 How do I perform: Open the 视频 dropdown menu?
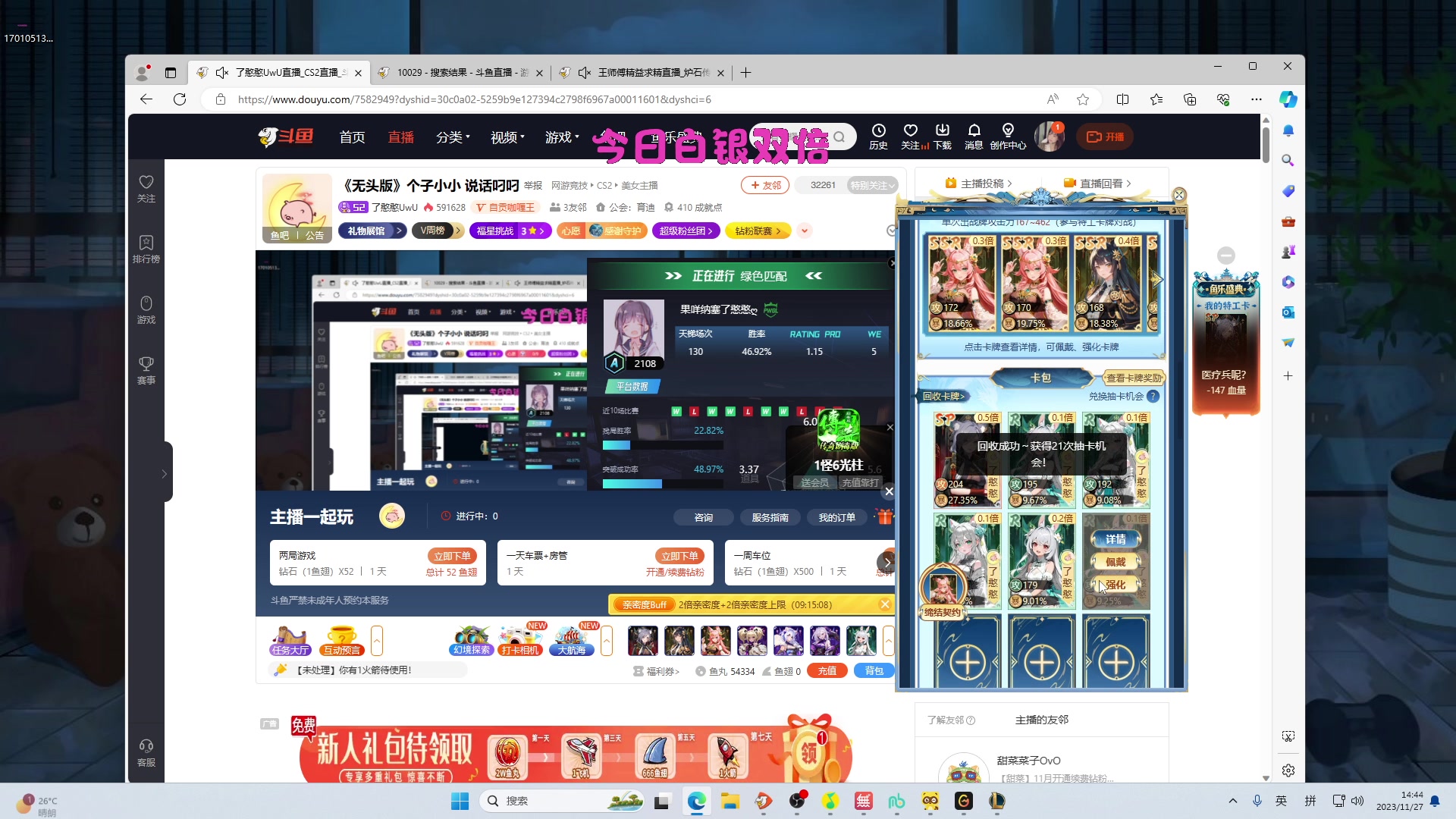pyautogui.click(x=507, y=137)
